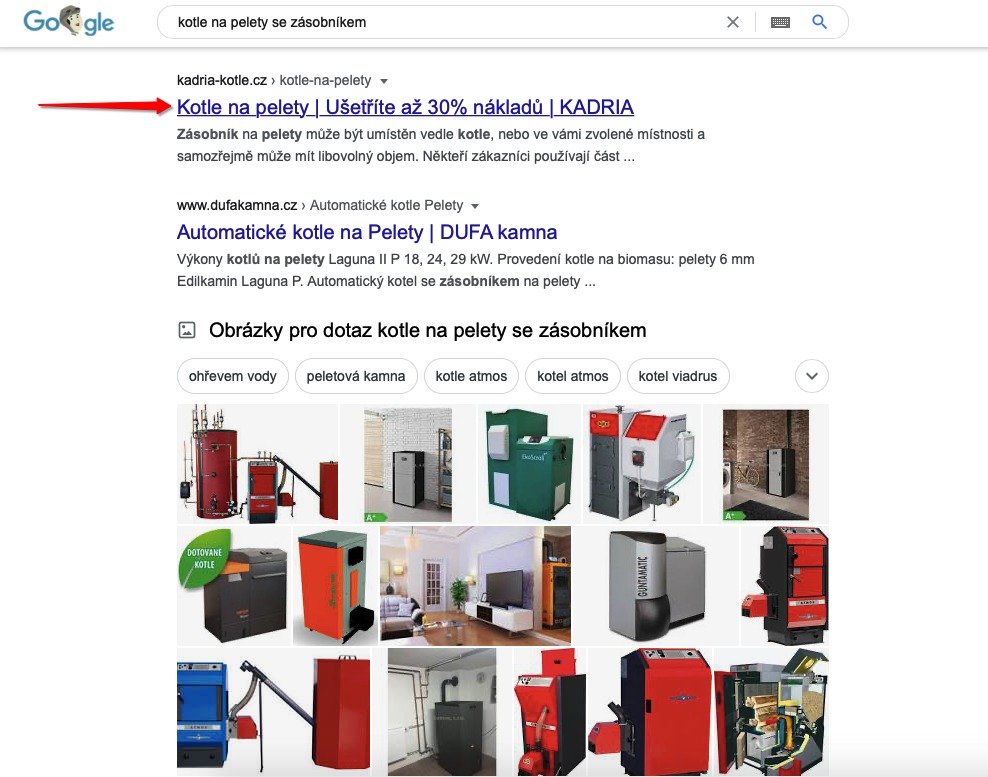Select the "ohřevem vody" filter chip
Viewport: 988px width, 777px height.
(x=233, y=376)
